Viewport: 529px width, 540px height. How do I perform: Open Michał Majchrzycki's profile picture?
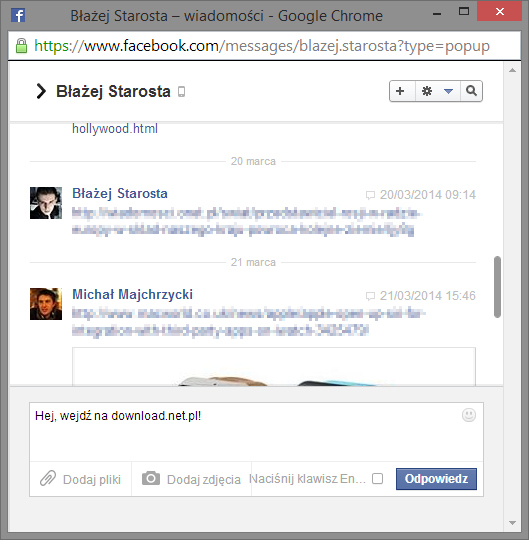[x=46, y=304]
